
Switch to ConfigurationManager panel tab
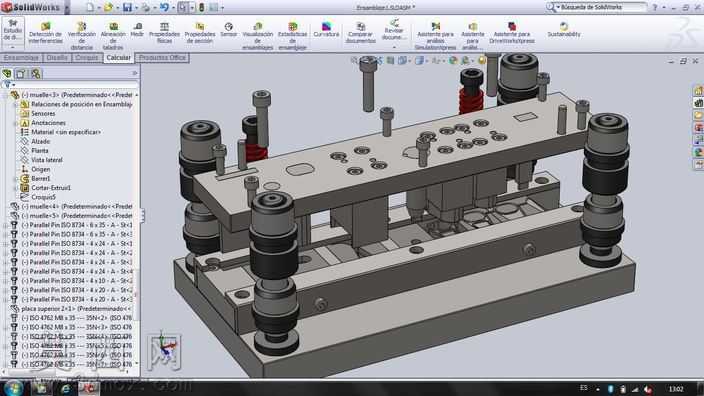(35, 74)
